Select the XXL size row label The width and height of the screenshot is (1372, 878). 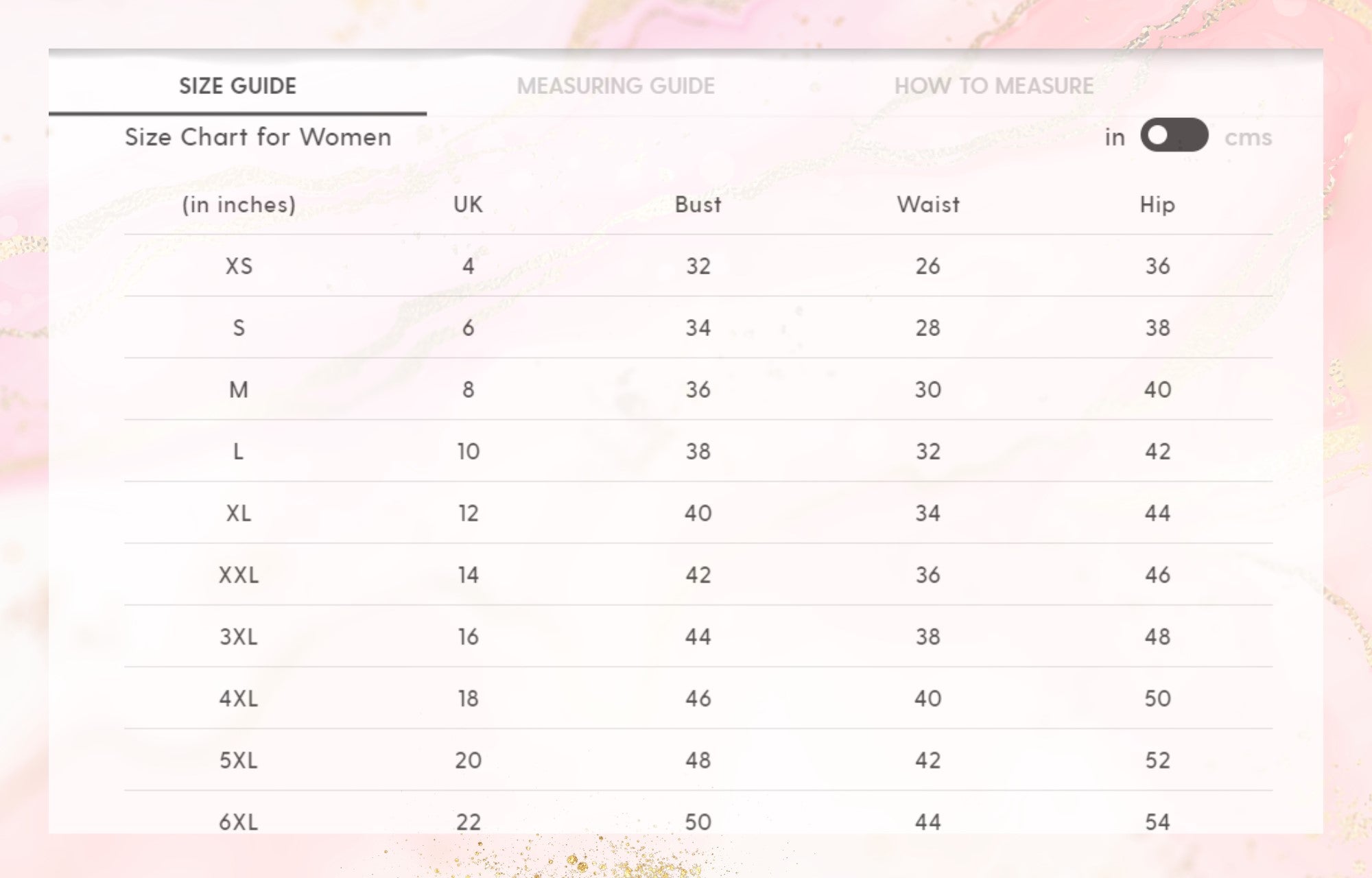(x=239, y=575)
